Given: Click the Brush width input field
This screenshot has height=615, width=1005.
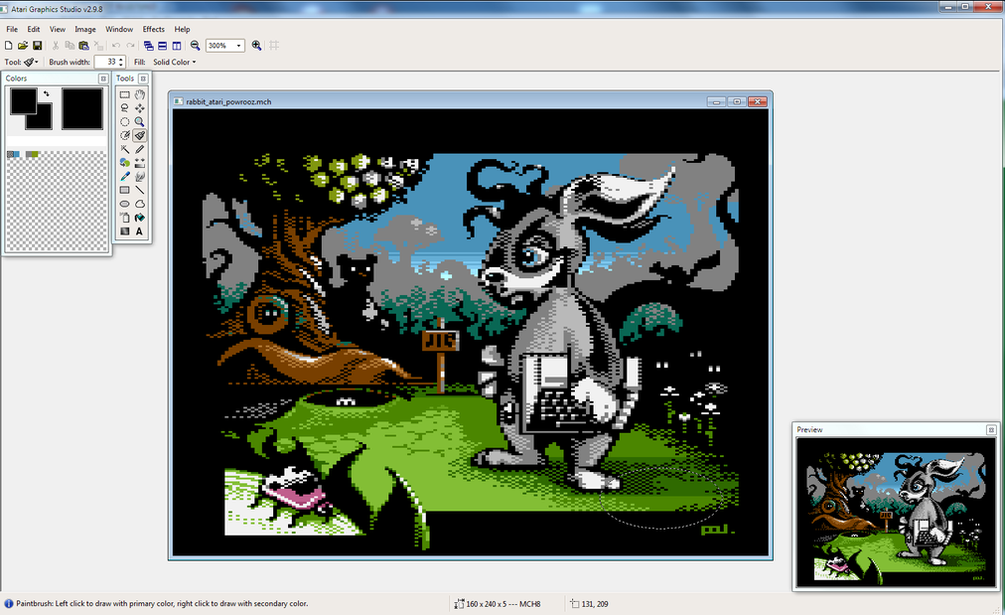Looking at the screenshot, I should 105,62.
